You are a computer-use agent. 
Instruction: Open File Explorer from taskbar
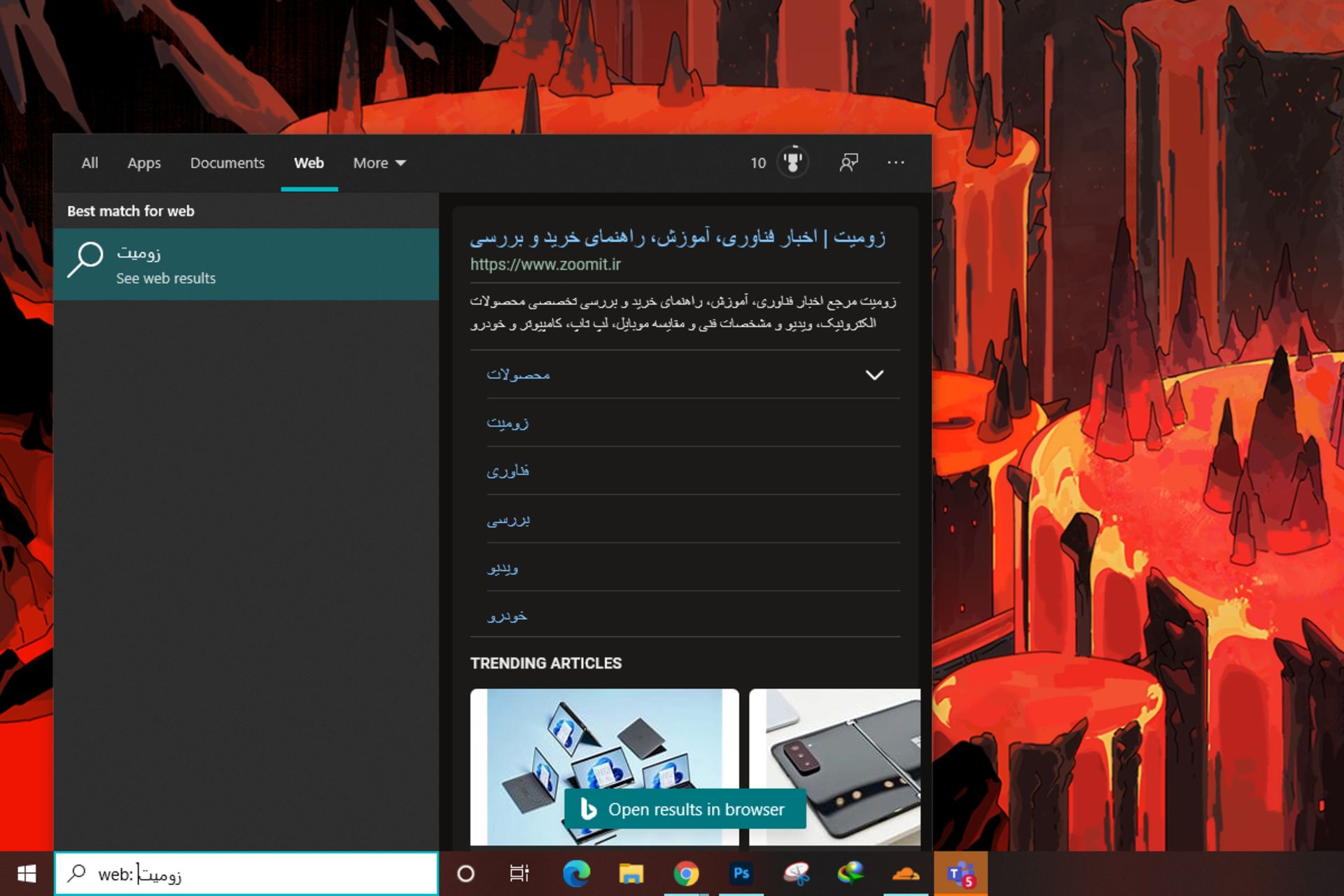pyautogui.click(x=631, y=874)
